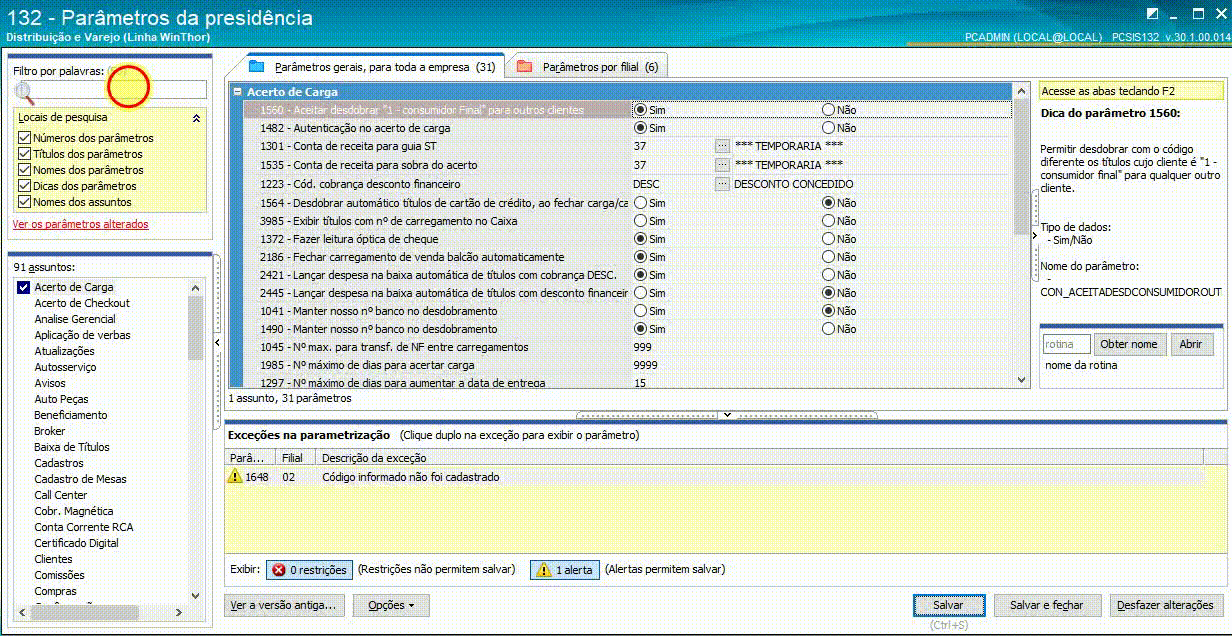Open lookup button for Conta de receita para sobra

(722, 165)
